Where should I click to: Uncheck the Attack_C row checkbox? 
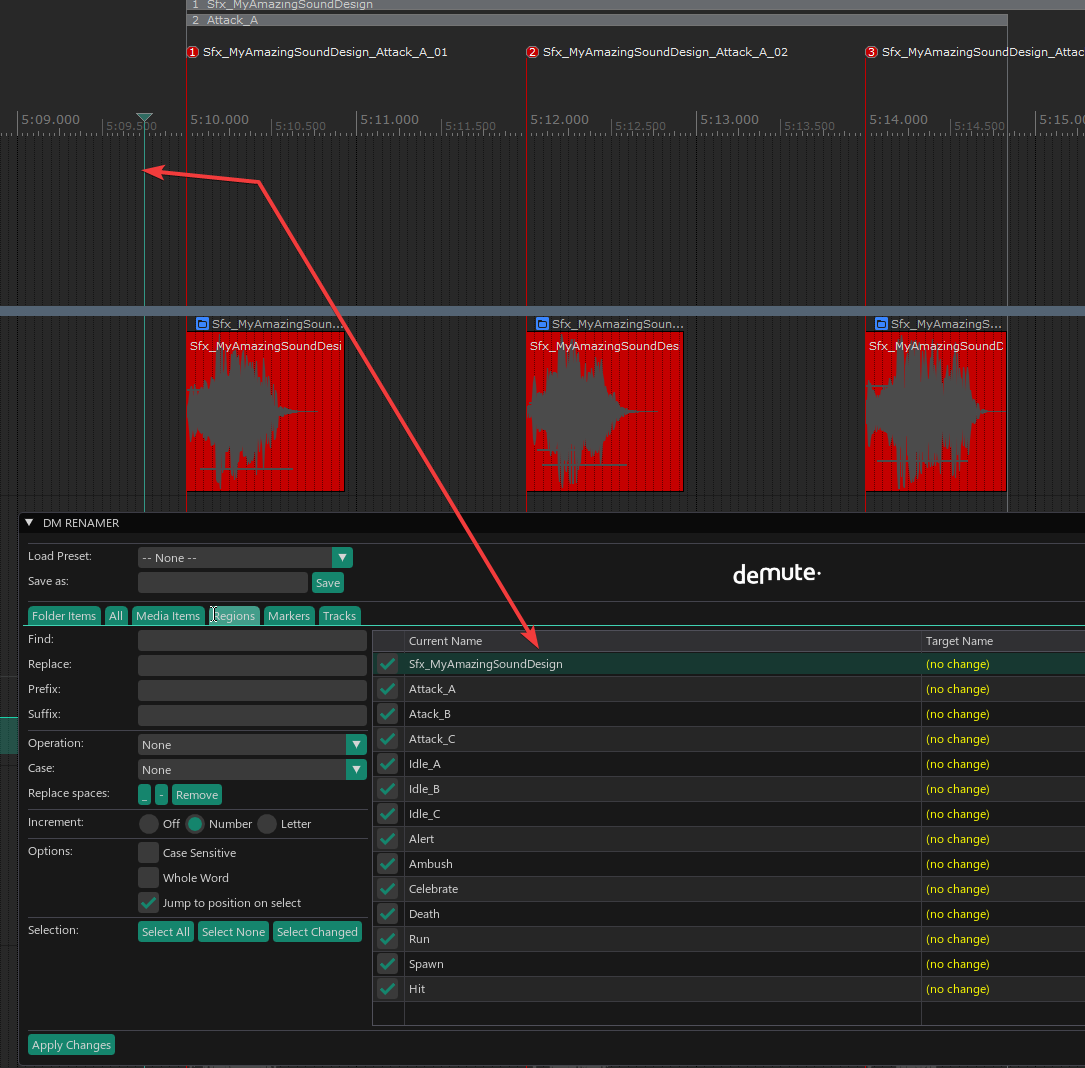click(388, 739)
